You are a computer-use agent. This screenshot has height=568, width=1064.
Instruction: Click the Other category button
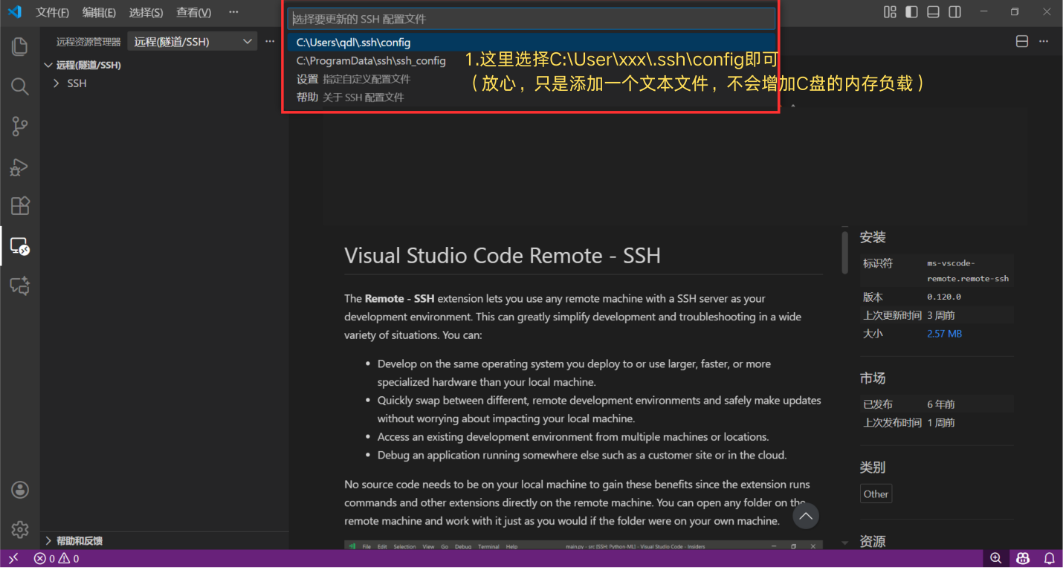click(x=875, y=494)
